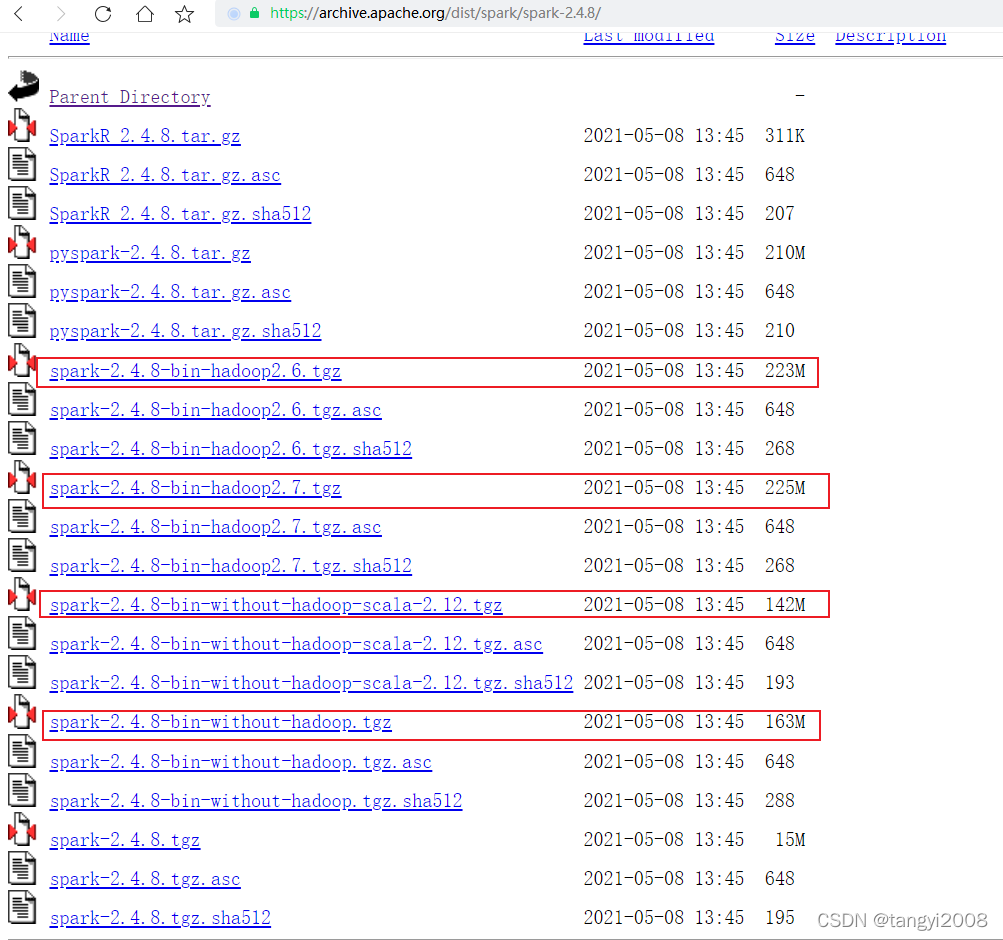
Task: Open spark-2.4.8-bin-hadoop2.7.tgz.asc link
Action: [216, 528]
